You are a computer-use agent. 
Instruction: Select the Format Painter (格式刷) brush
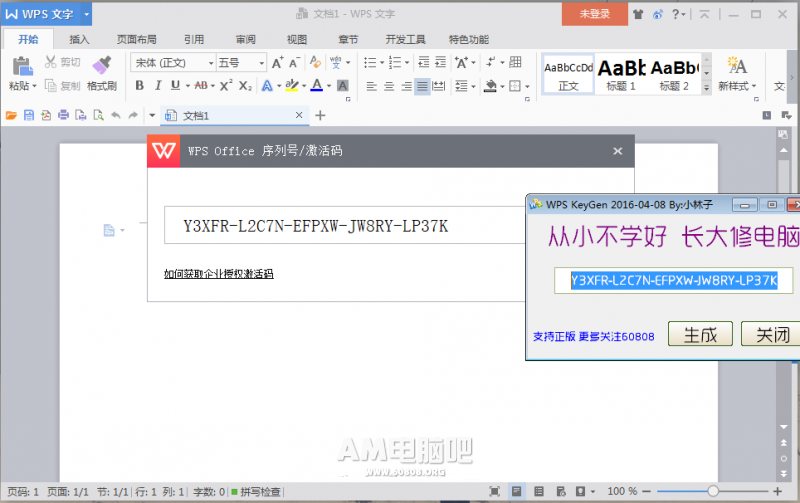coord(102,65)
